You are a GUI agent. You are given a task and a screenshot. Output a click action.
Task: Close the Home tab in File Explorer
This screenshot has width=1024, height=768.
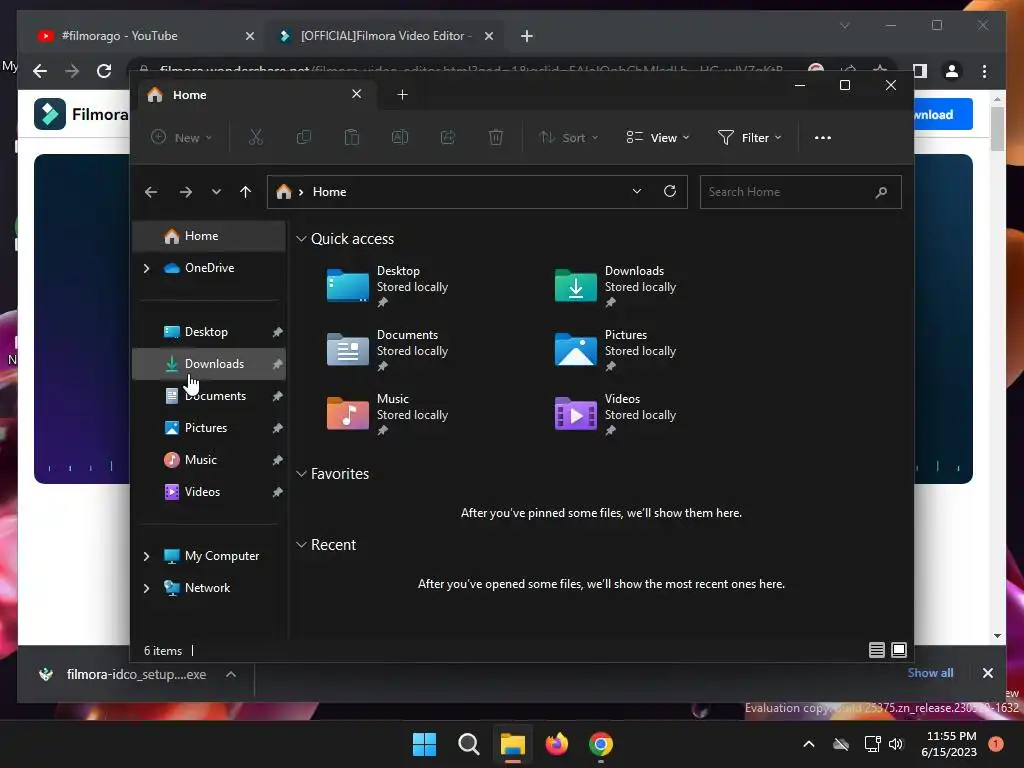click(357, 94)
